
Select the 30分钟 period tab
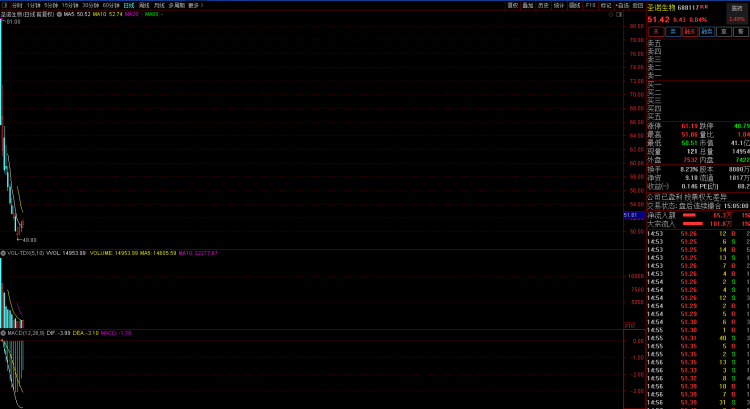coord(90,5)
